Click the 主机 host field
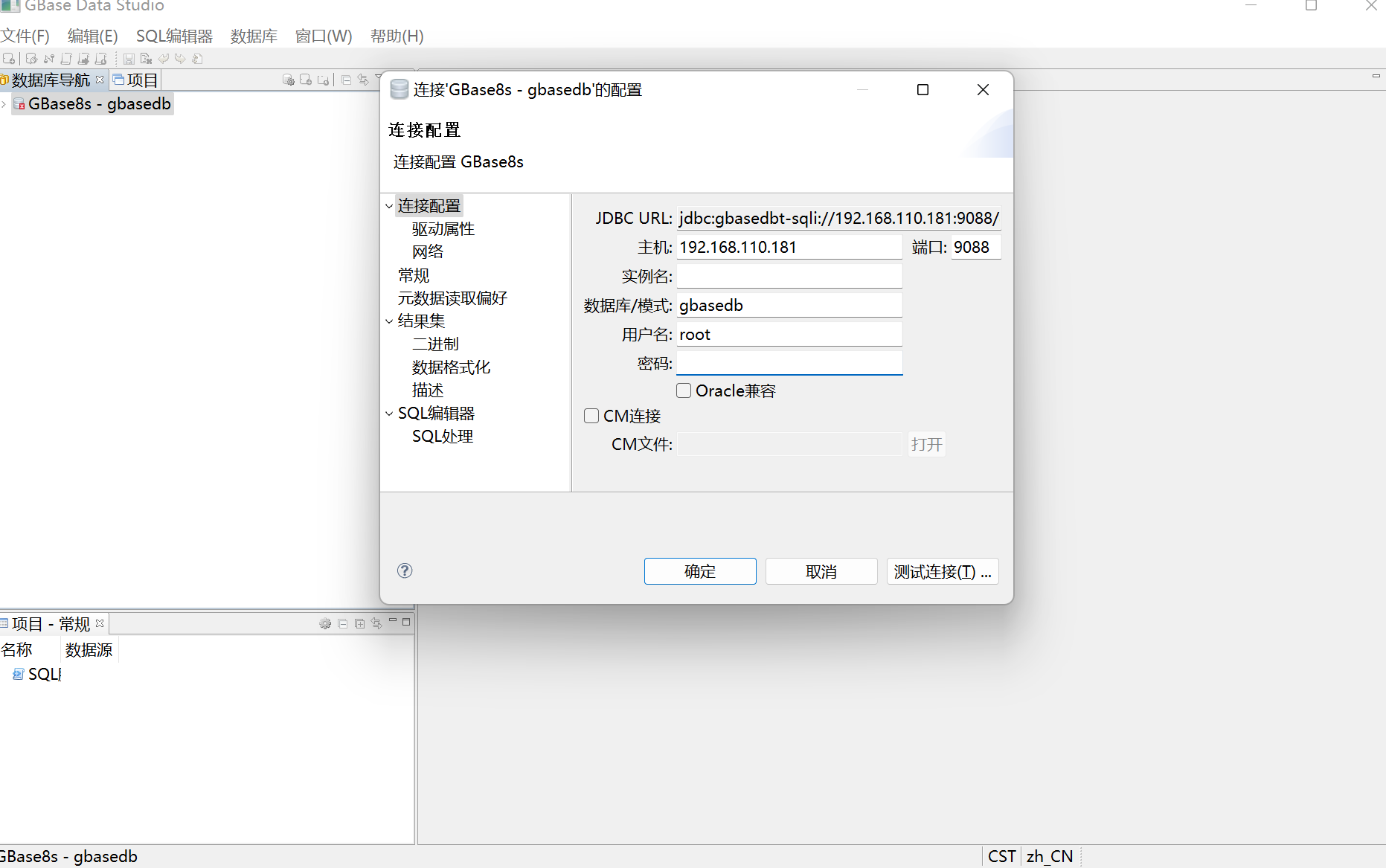 [x=789, y=247]
